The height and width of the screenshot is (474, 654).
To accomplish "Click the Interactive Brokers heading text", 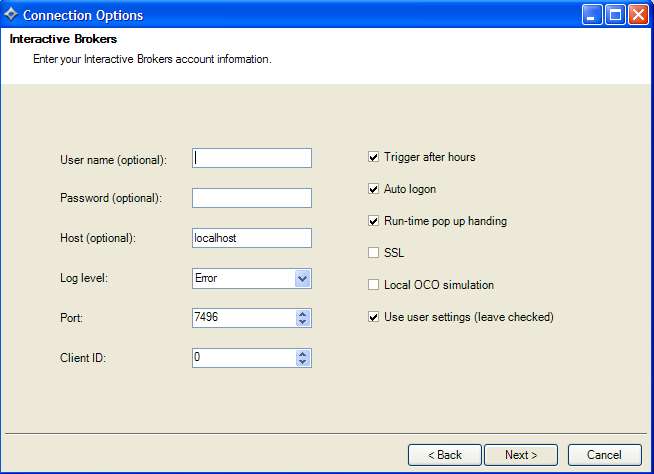I will coord(63,39).
